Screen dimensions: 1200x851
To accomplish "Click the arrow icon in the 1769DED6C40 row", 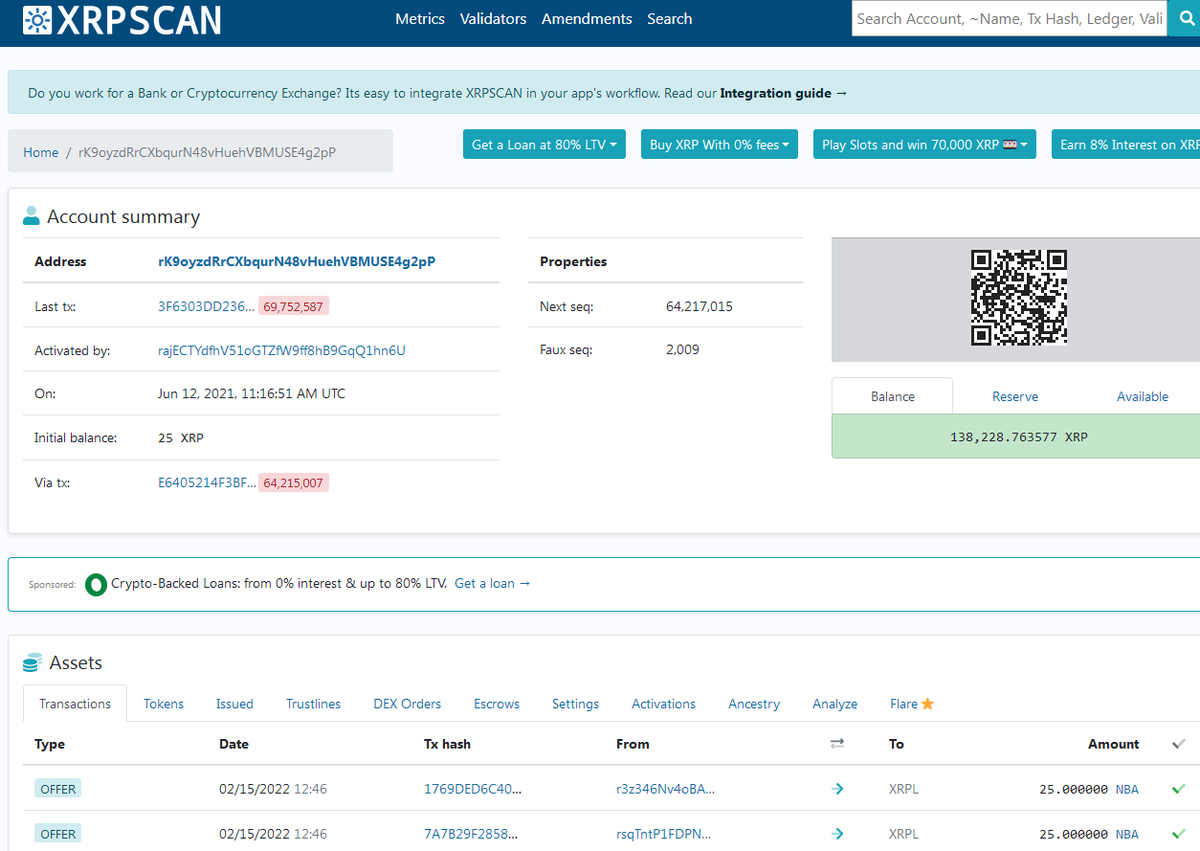I will click(x=838, y=789).
